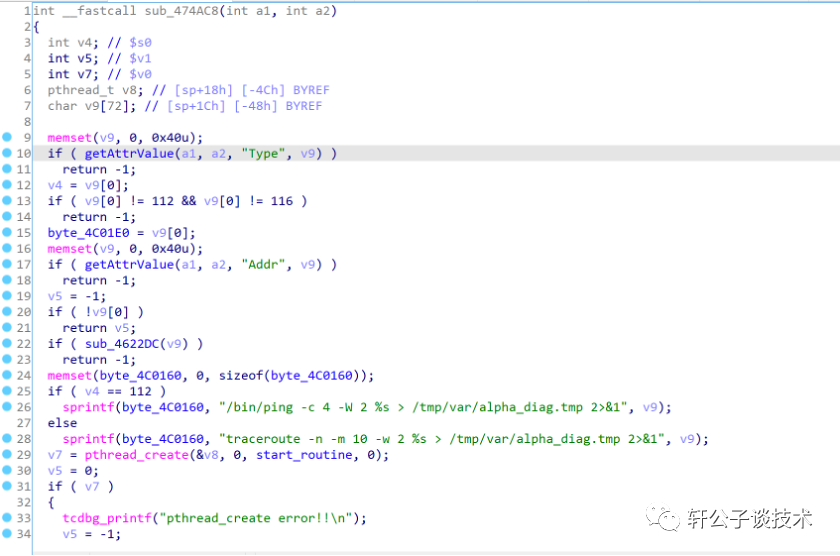Screen dimensions: 840x556
Task: Click the "Addr" string literal
Action: 264,265
